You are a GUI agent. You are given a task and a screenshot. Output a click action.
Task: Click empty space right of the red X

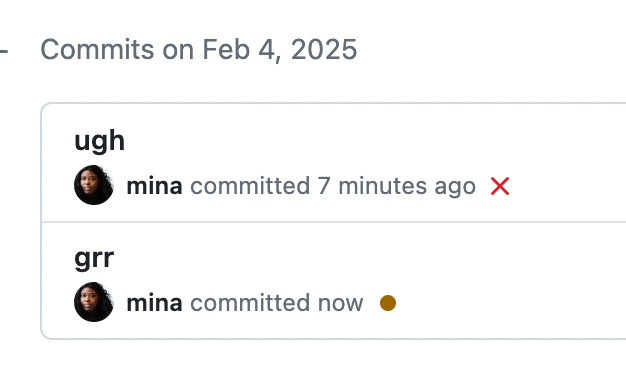tap(567, 186)
